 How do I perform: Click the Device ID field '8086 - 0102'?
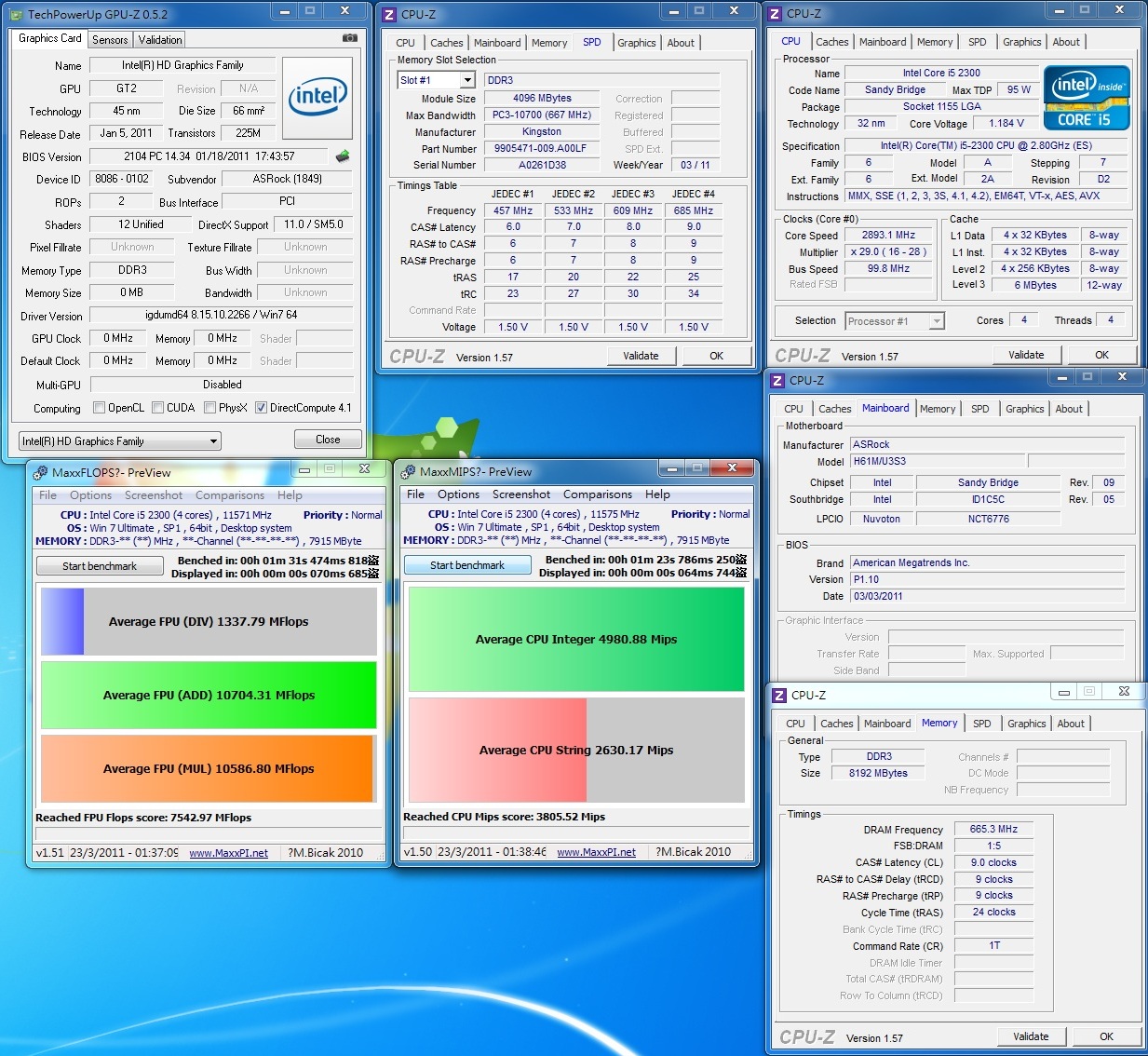click(x=122, y=179)
